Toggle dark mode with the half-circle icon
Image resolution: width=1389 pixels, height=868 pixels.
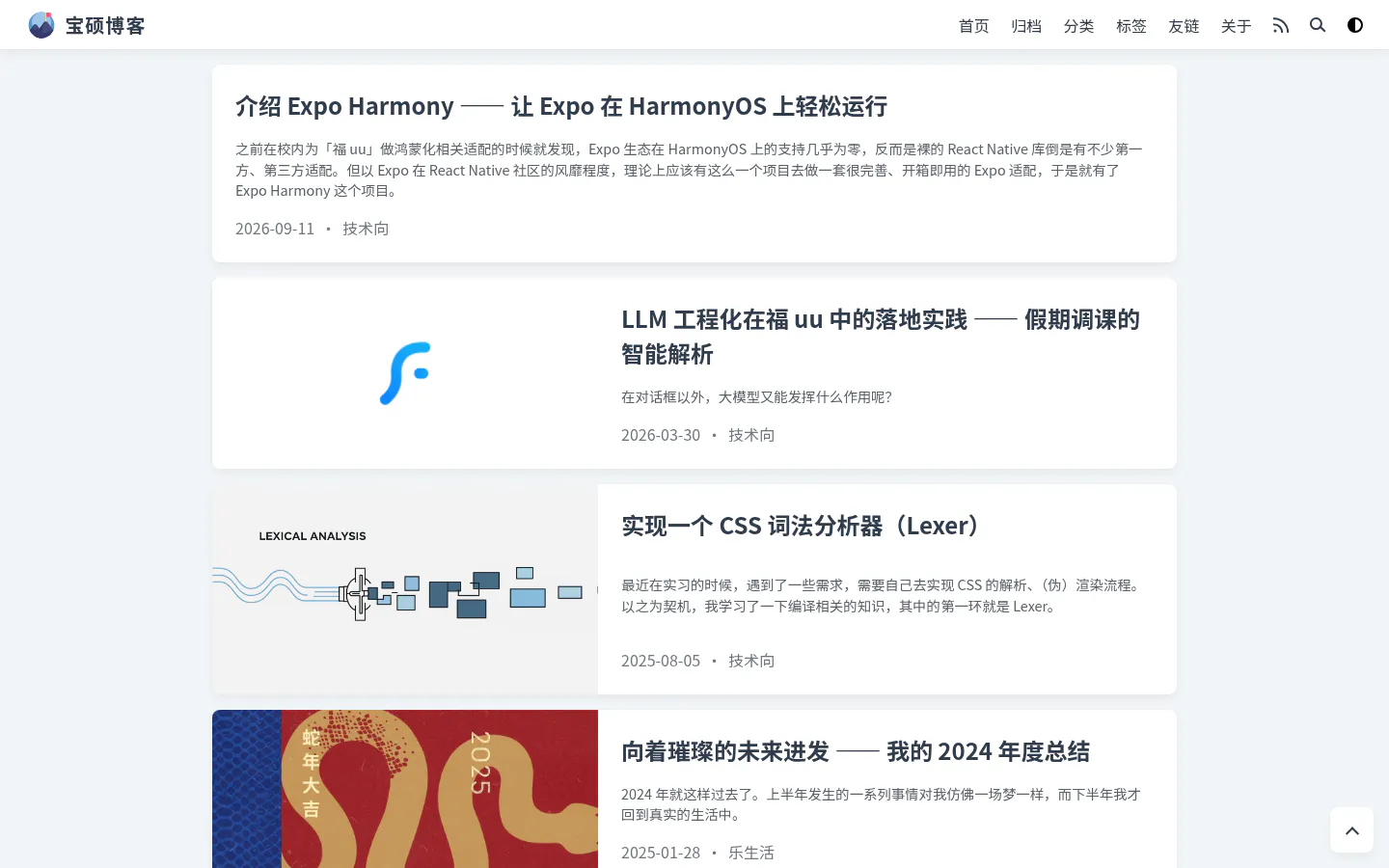pos(1355,25)
